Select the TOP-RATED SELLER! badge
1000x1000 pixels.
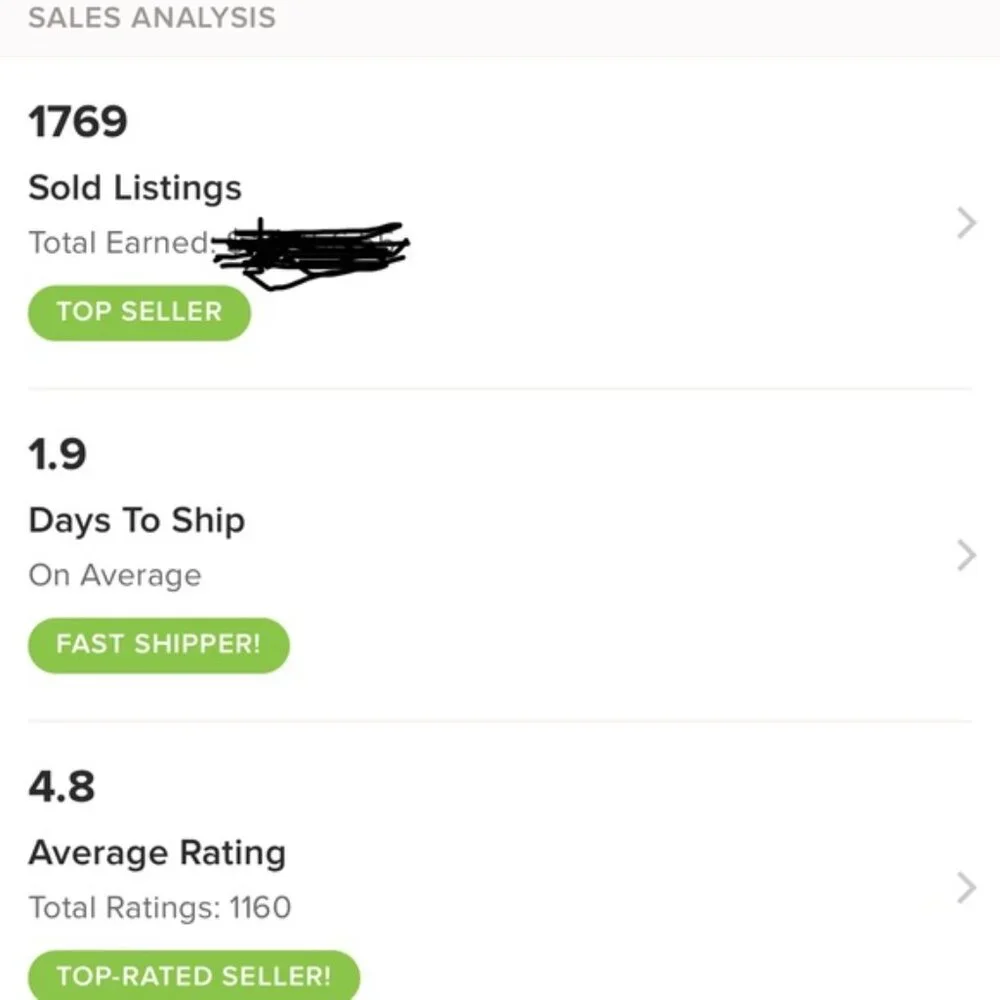(x=193, y=976)
